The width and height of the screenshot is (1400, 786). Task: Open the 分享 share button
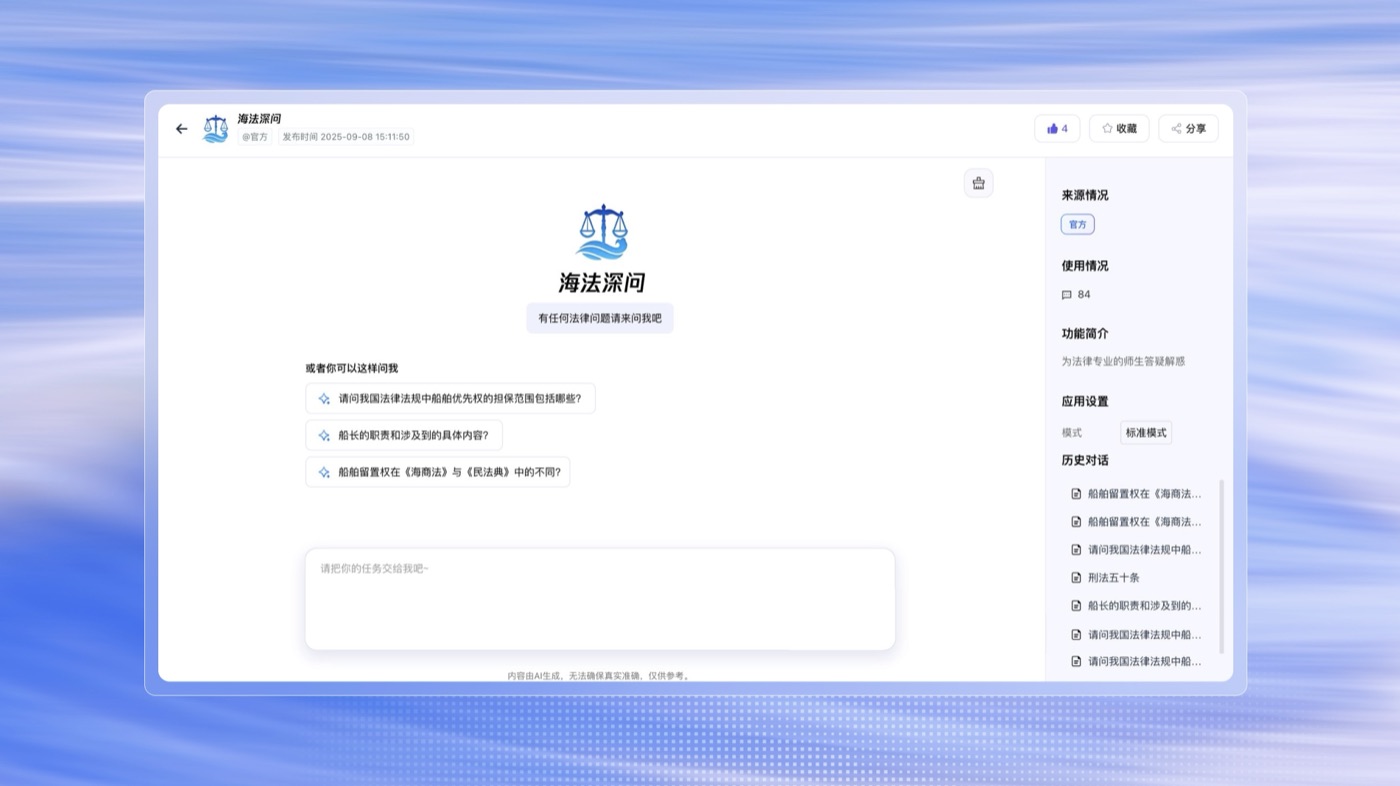click(1188, 129)
